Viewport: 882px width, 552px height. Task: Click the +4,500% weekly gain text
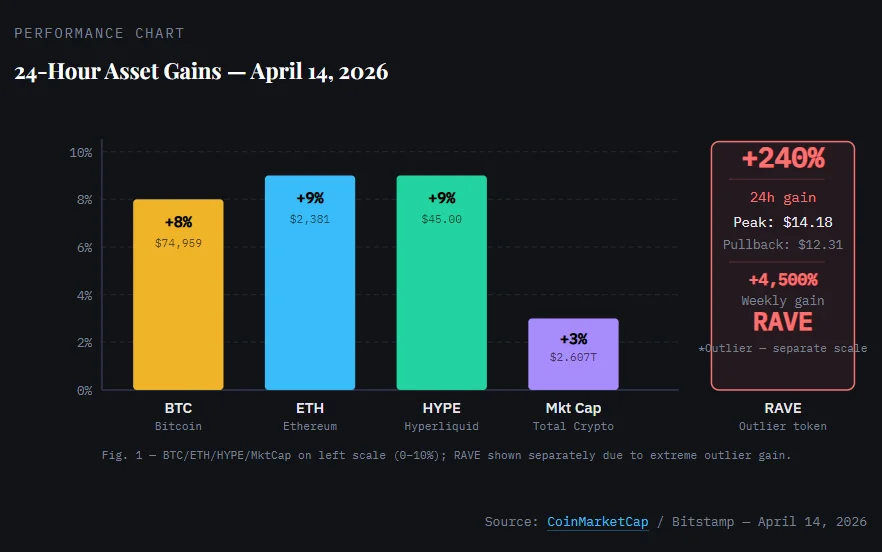point(782,280)
